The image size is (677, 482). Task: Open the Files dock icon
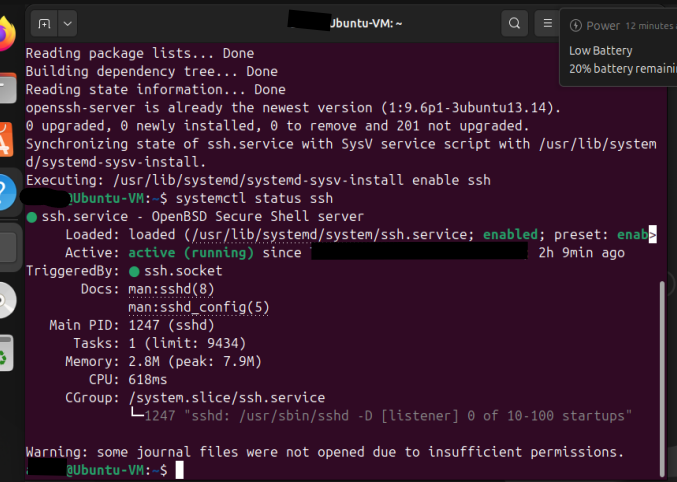point(7,88)
